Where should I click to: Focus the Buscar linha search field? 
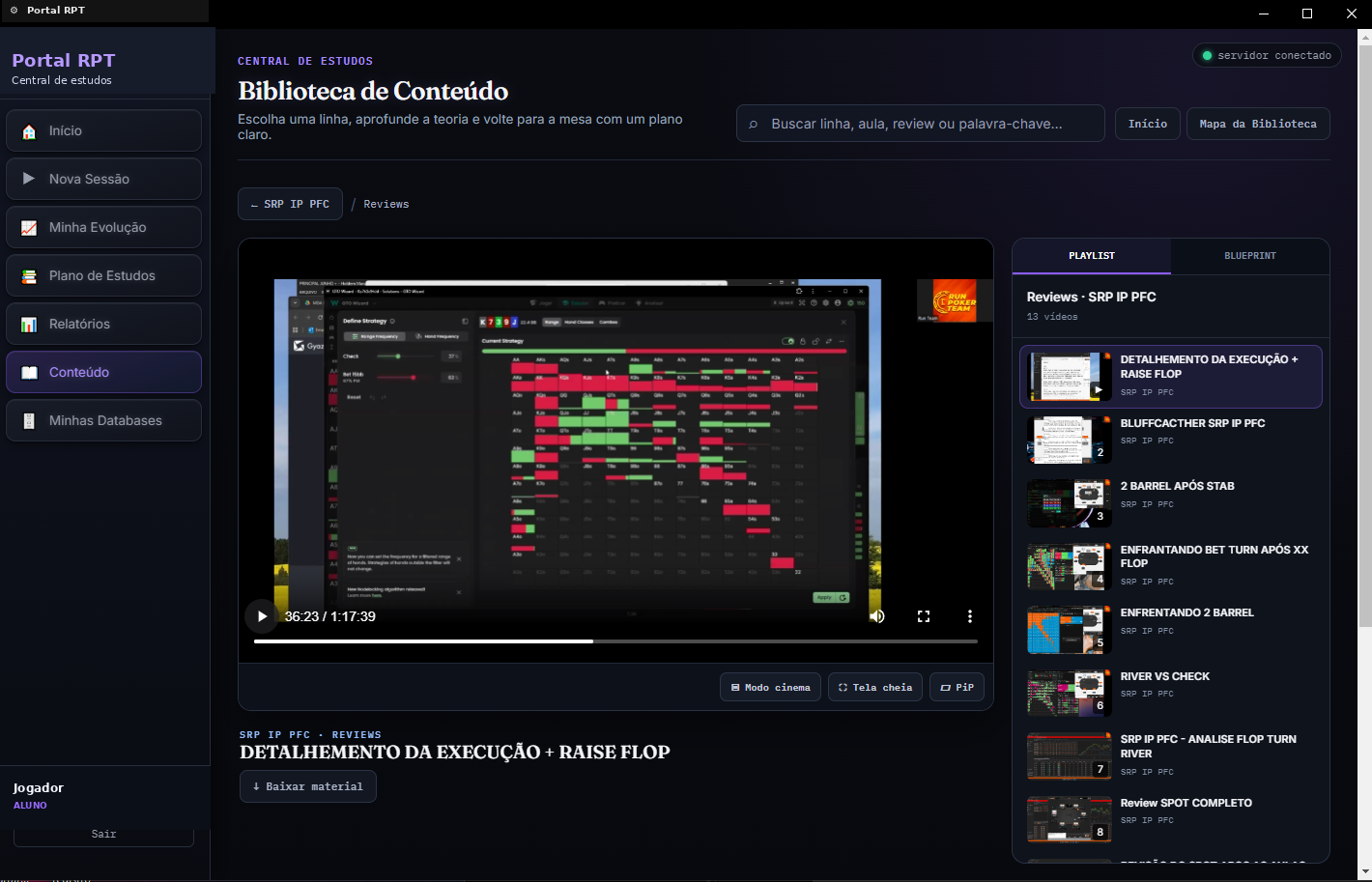click(x=920, y=124)
